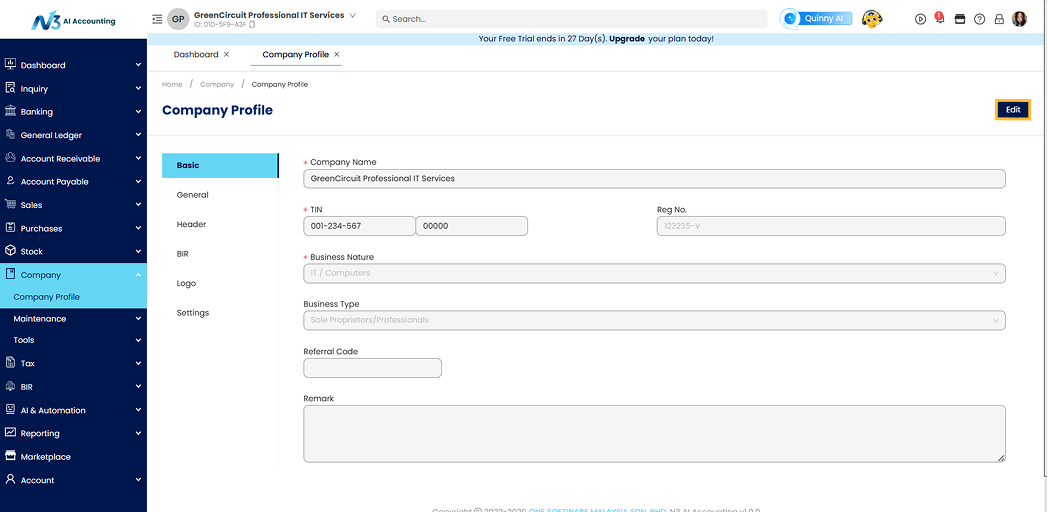
Task: Click the TIN branch code field 00000
Action: point(472,226)
